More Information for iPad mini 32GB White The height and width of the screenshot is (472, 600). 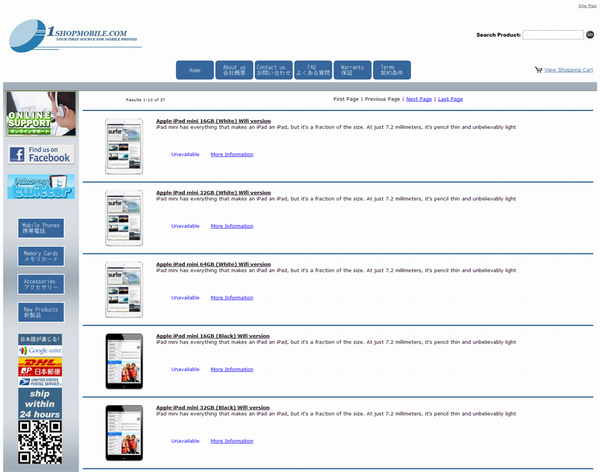pos(232,226)
